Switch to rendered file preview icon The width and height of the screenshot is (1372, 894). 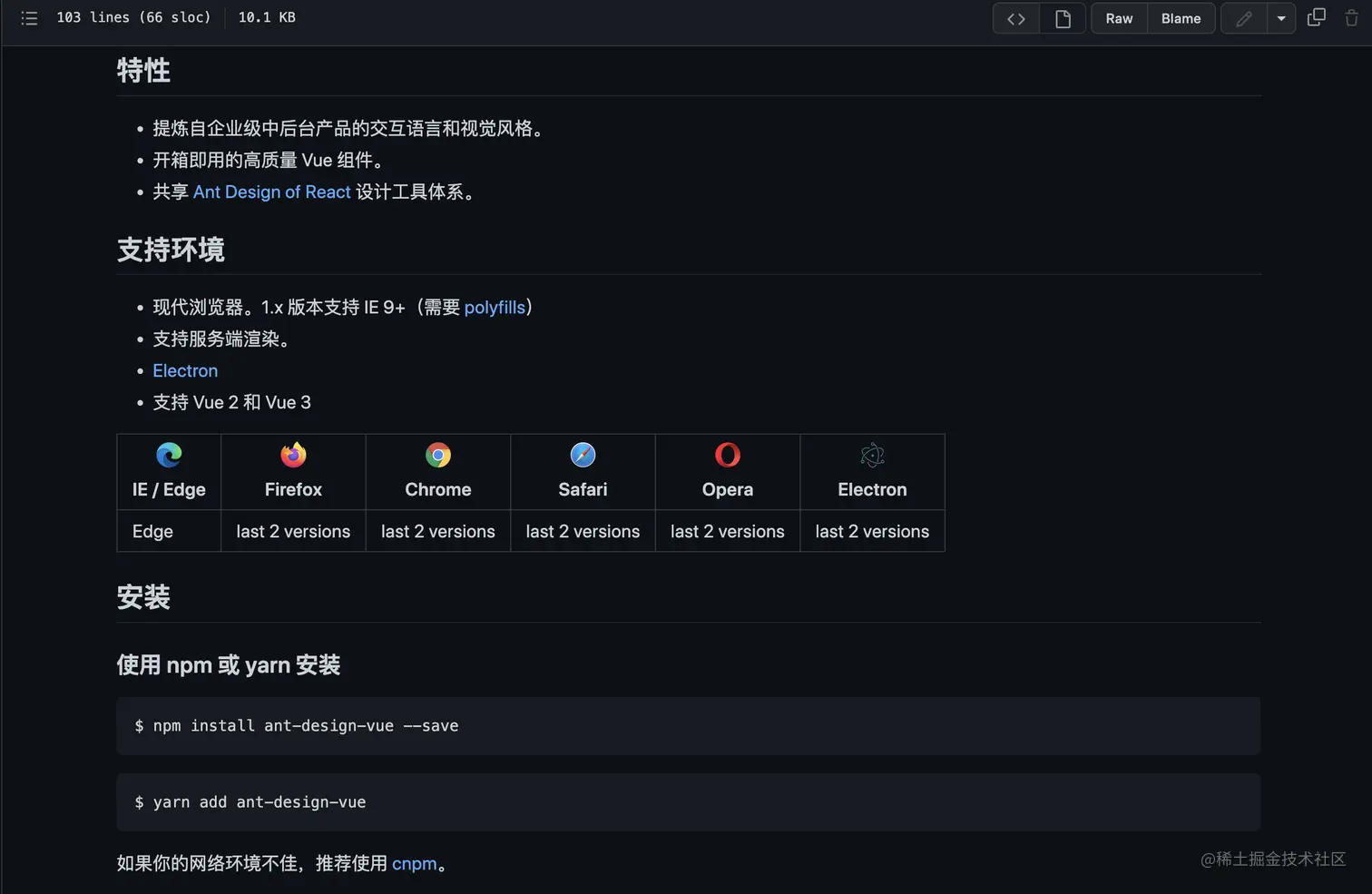[1063, 18]
